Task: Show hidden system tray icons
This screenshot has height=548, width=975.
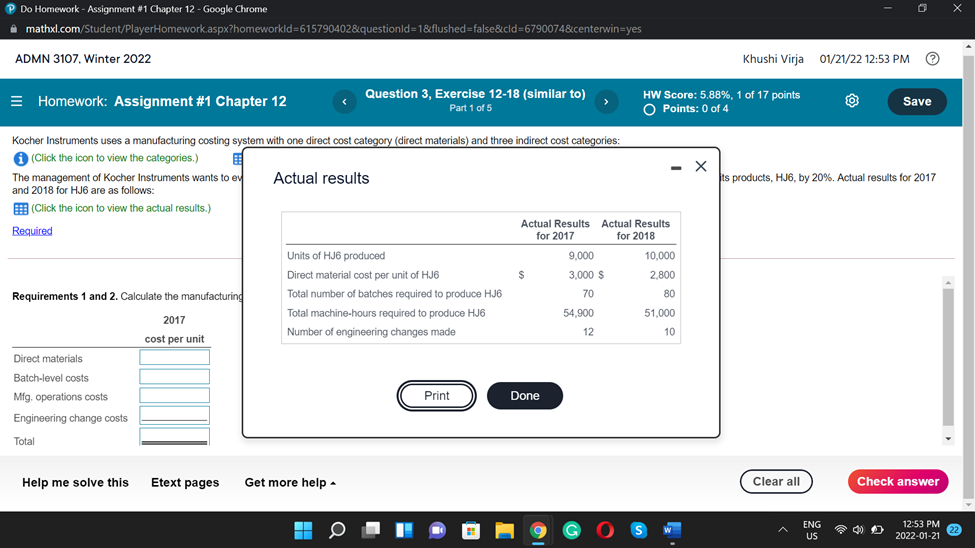Action: 783,530
